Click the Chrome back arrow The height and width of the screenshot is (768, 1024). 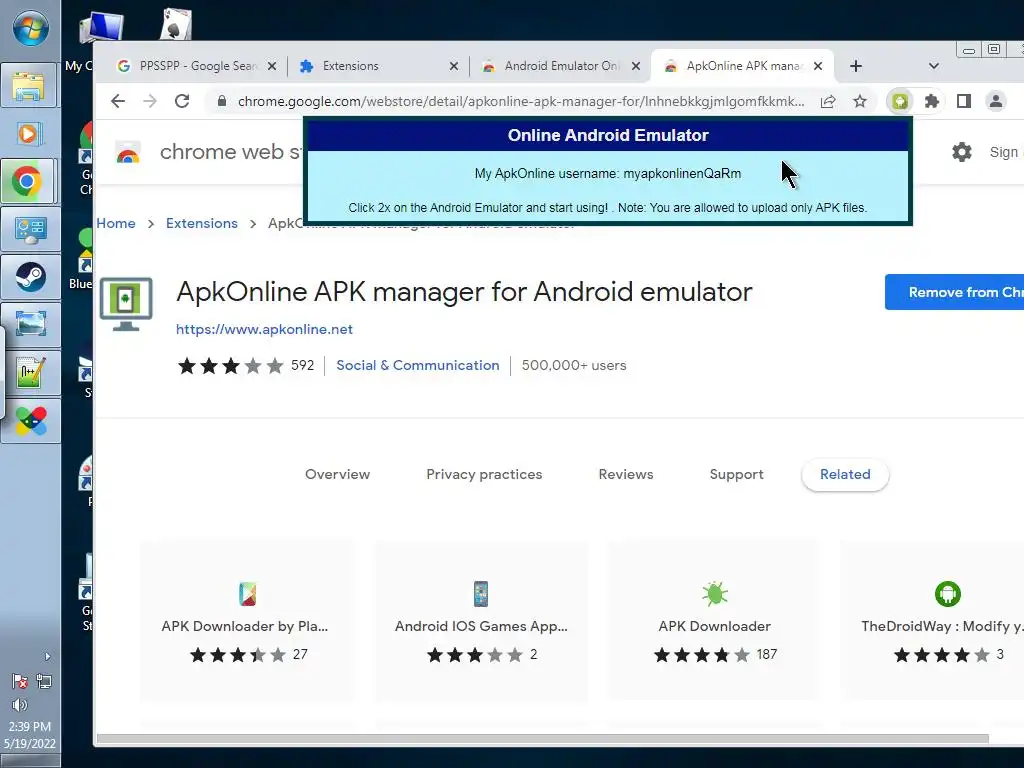tap(118, 101)
